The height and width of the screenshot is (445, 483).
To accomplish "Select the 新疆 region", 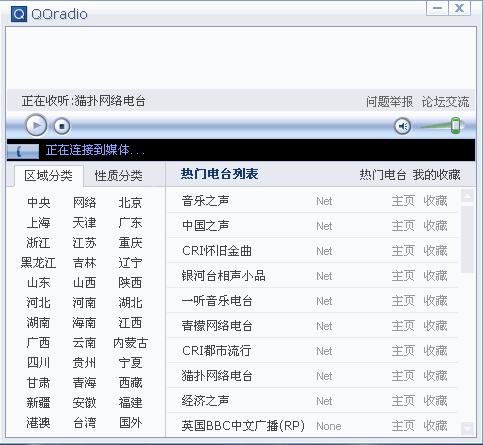I will tap(39, 403).
